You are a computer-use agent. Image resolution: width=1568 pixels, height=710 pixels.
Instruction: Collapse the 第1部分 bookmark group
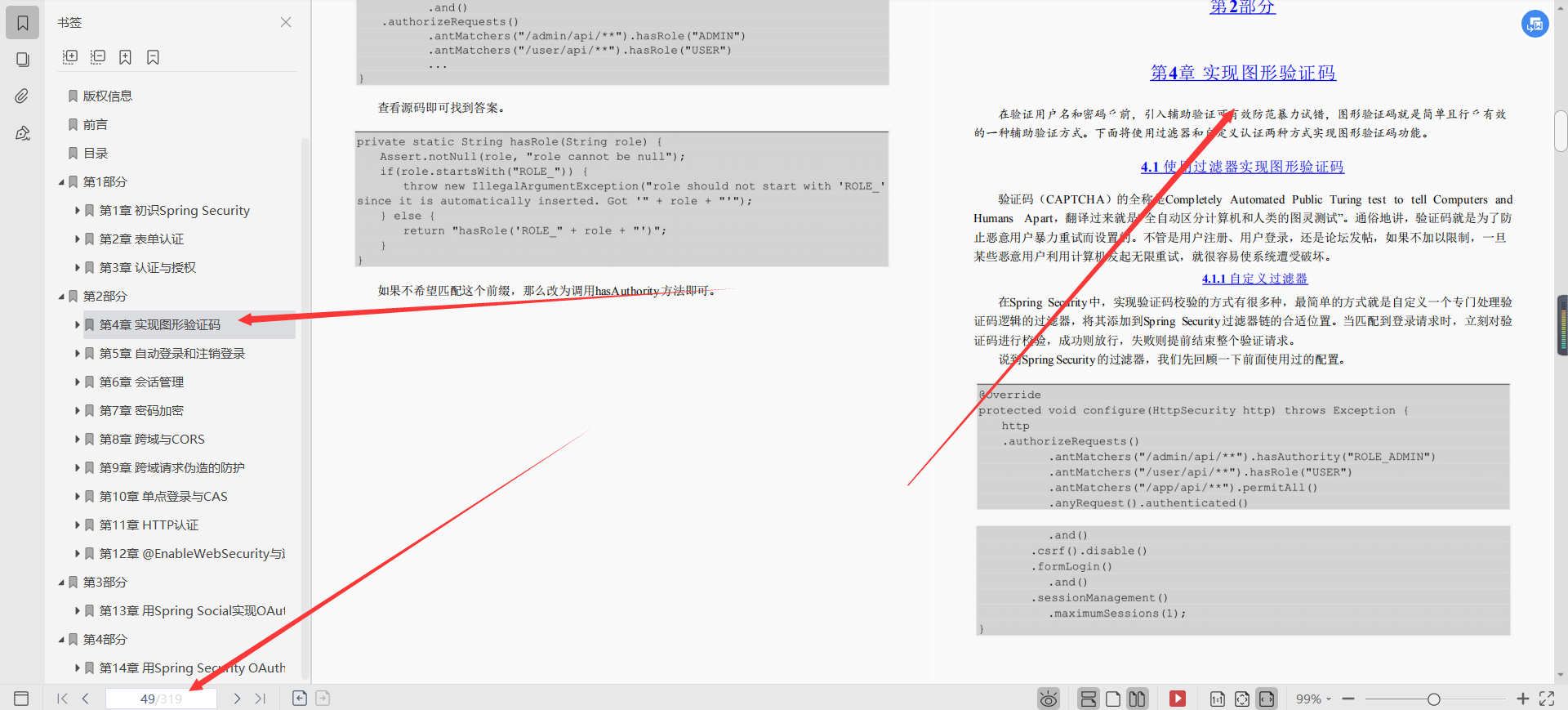click(x=61, y=182)
